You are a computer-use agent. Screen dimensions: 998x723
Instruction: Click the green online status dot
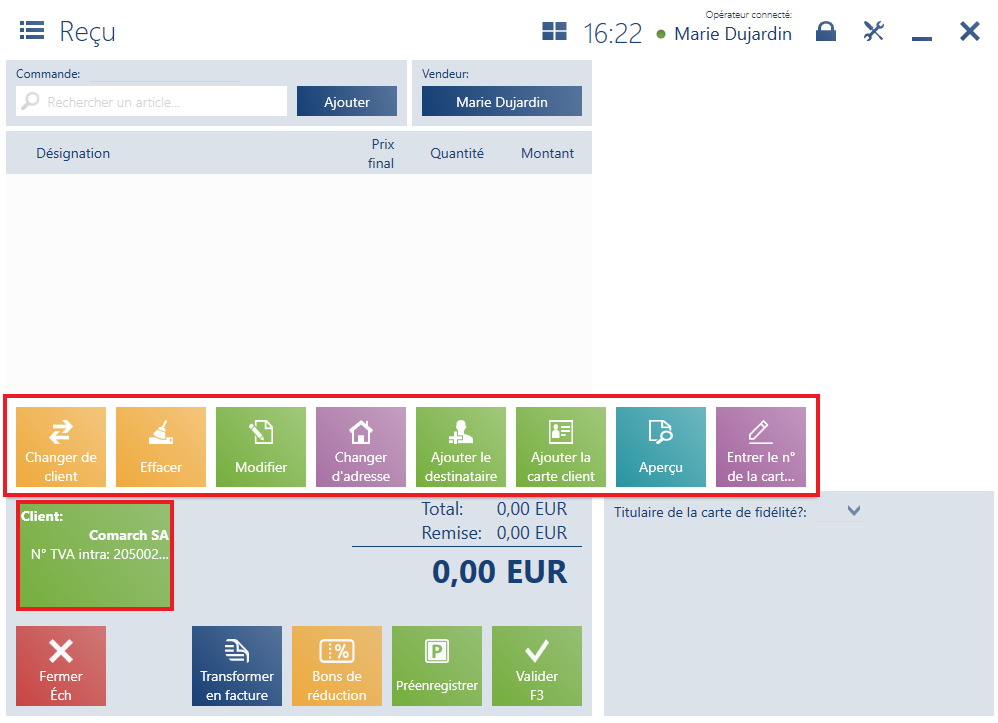661,34
